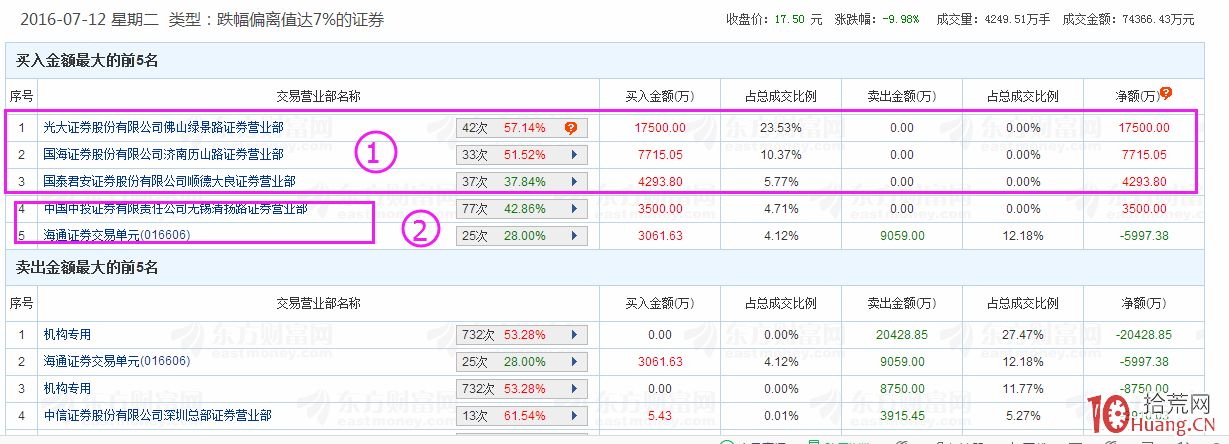Open 国海证券济南历山路证券营业部 link
The image size is (1229, 444).
pyautogui.click(x=163, y=155)
